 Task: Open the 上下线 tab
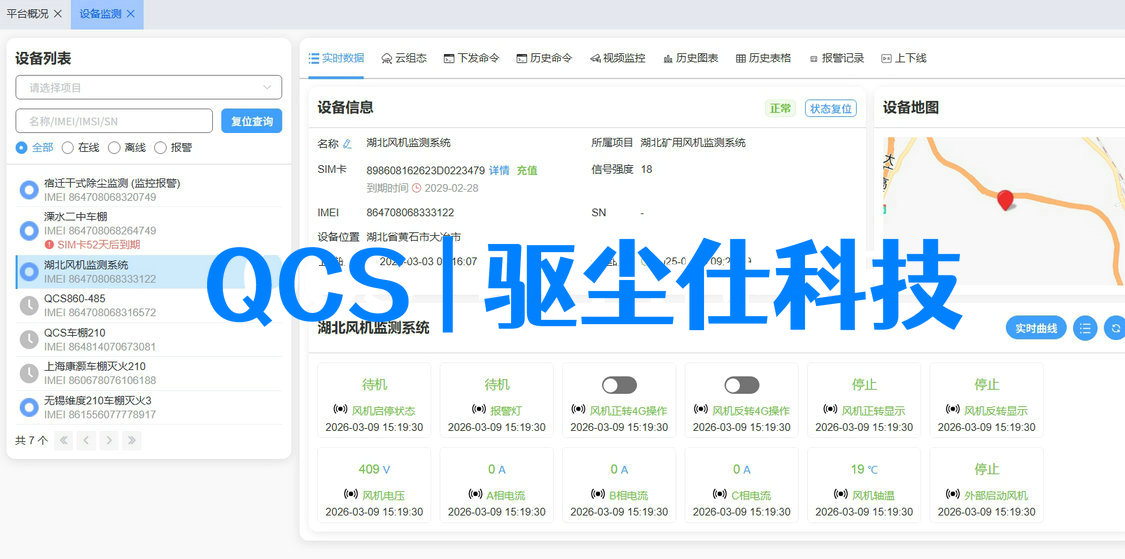click(x=904, y=58)
